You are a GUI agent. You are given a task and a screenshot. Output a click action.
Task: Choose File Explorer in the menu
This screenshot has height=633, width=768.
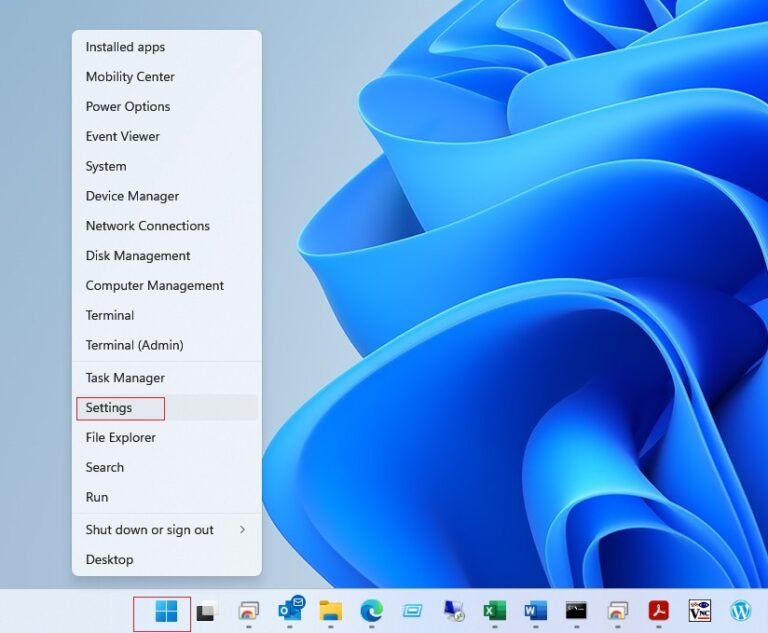pos(167,438)
